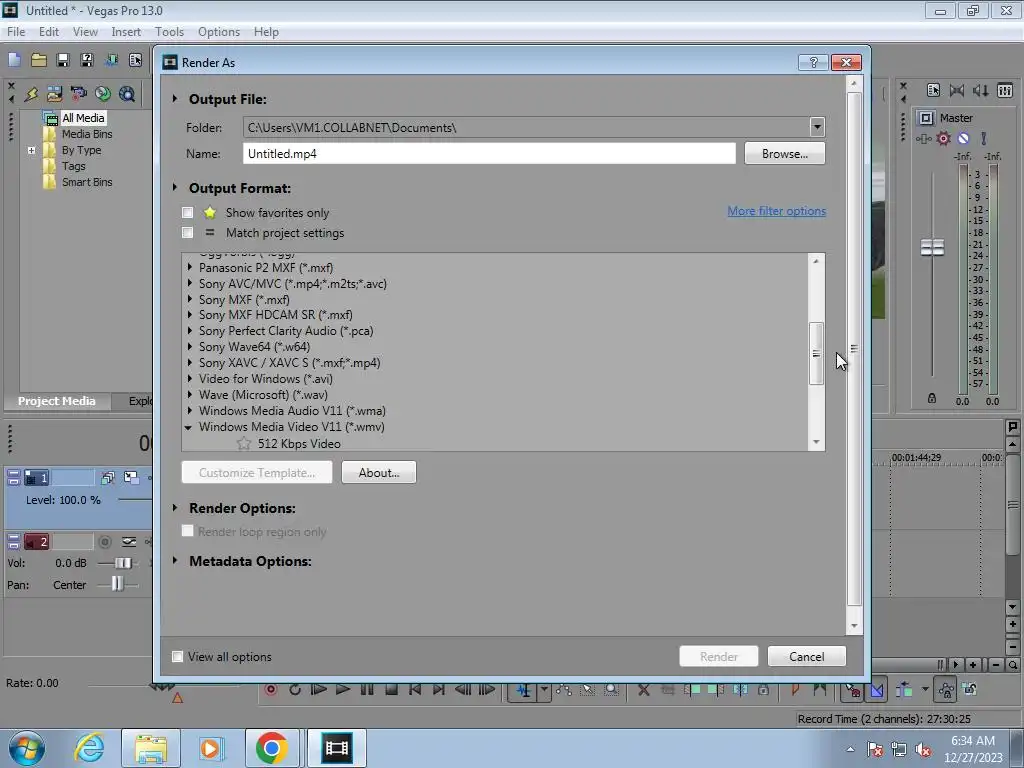Viewport: 1024px width, 768px height.
Task: Click the Normal Edit tool icon
Action: click(x=523, y=690)
